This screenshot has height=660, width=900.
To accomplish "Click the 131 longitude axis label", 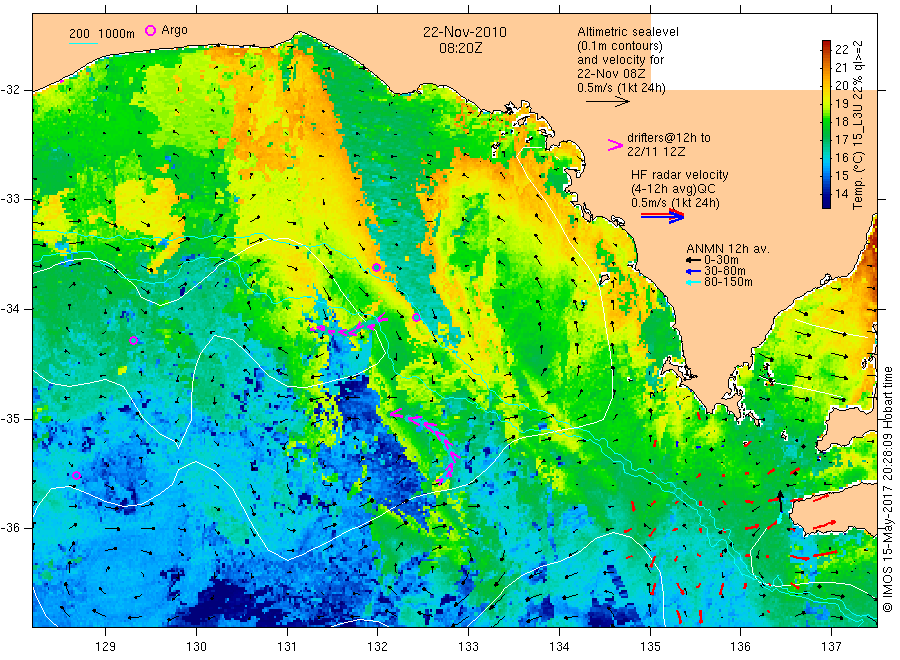I will coord(287,647).
